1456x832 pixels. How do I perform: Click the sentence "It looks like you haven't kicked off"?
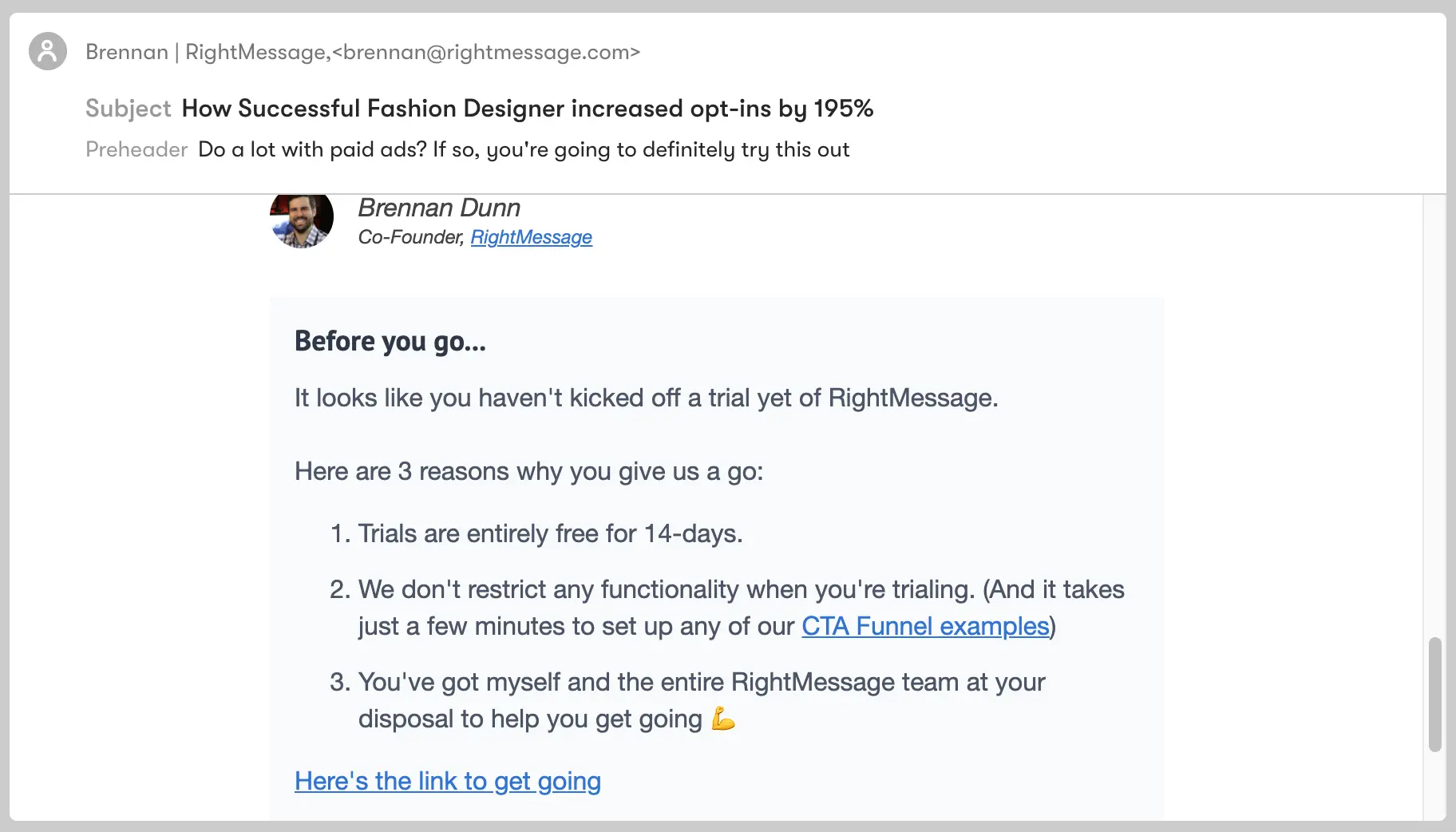point(647,398)
